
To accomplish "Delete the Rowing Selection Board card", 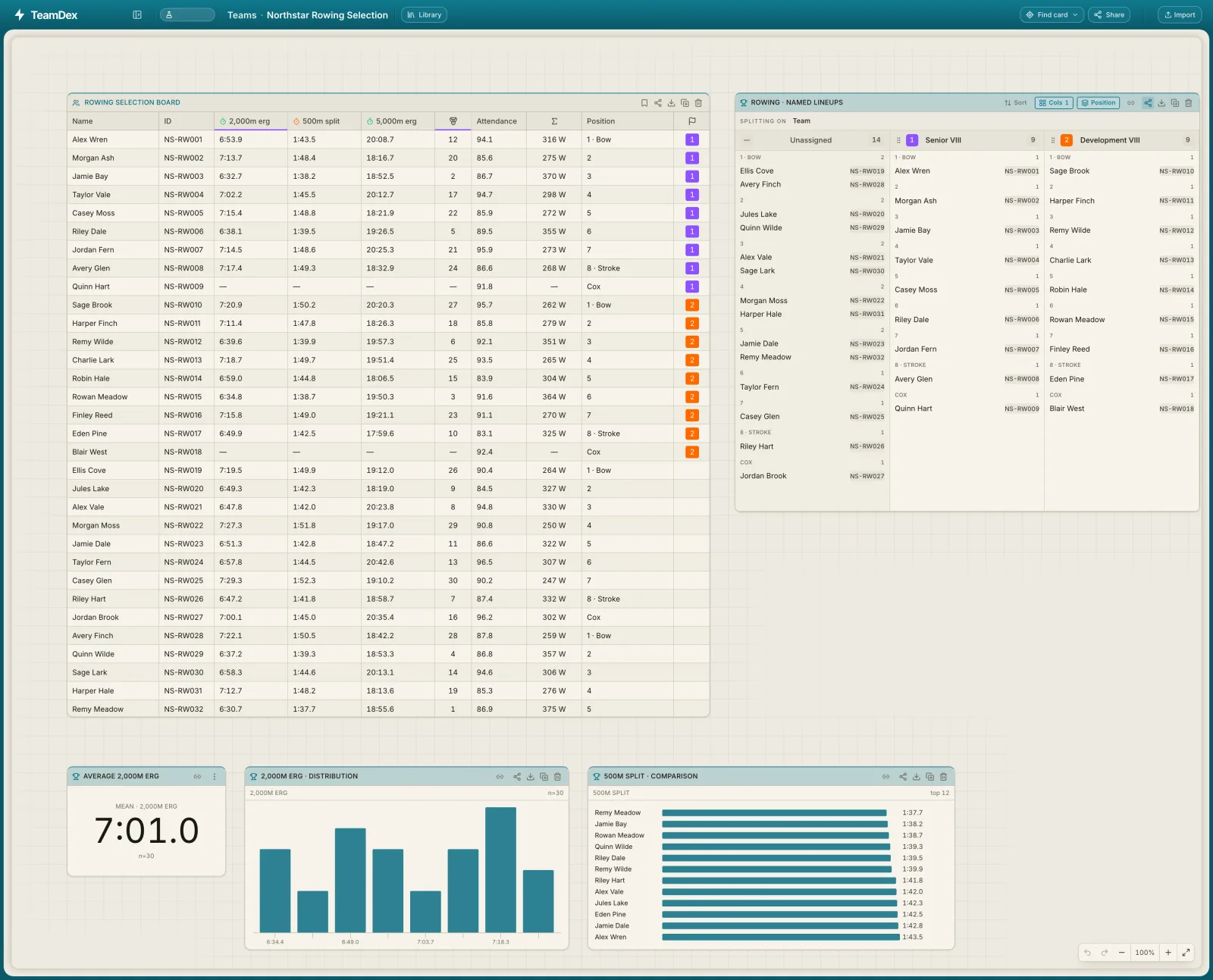I will (699, 103).
